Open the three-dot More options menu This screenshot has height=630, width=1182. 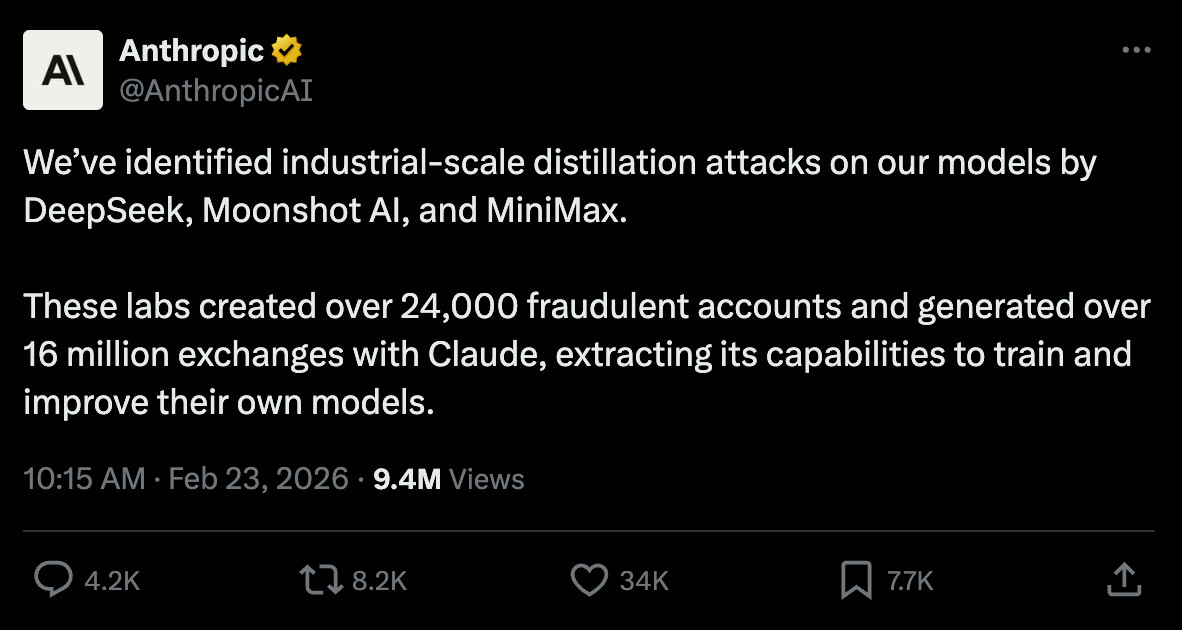(x=1137, y=51)
